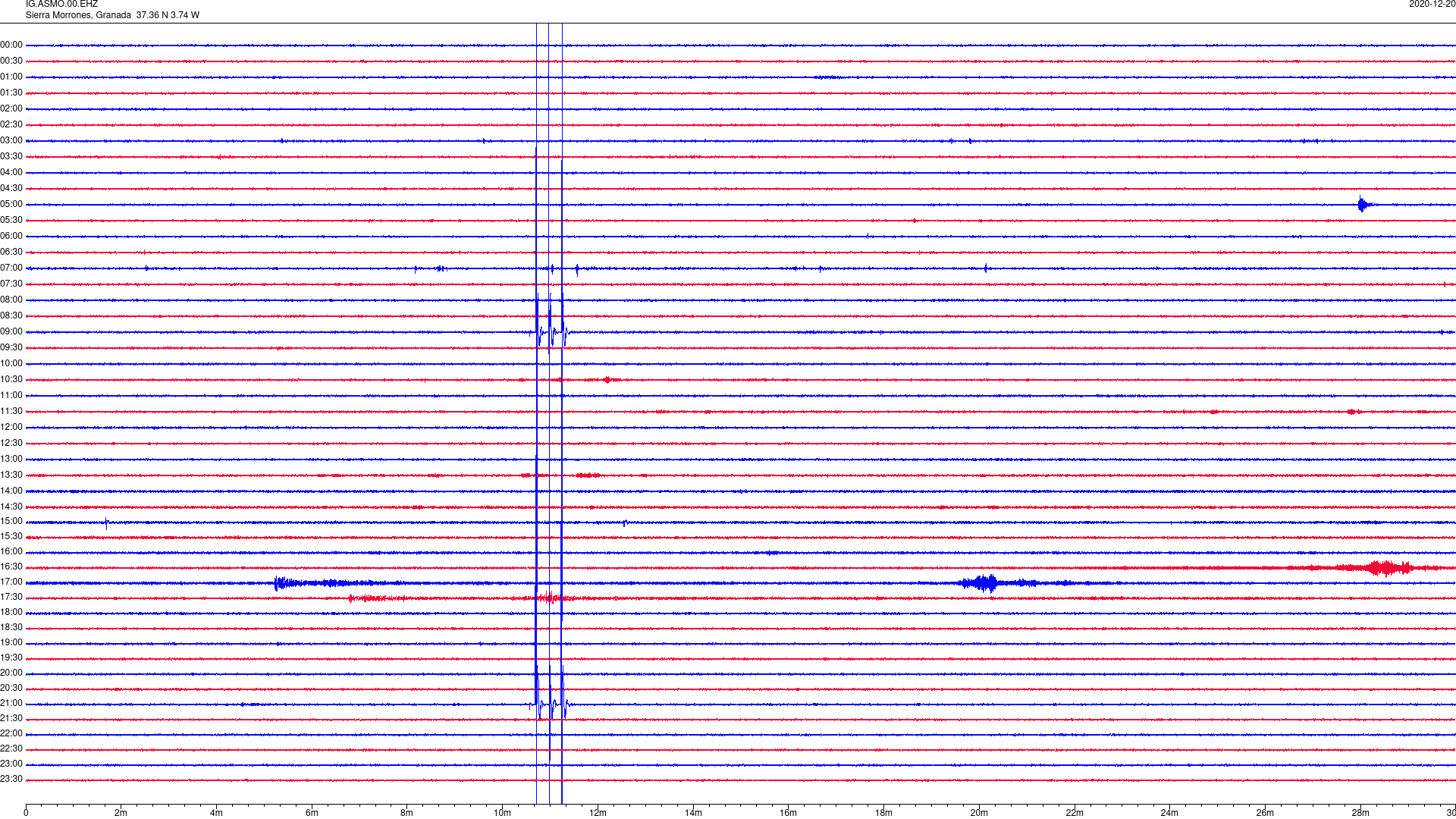1456x819 pixels.
Task: Click the 28m tick label on time axis
Action: 1360,813
